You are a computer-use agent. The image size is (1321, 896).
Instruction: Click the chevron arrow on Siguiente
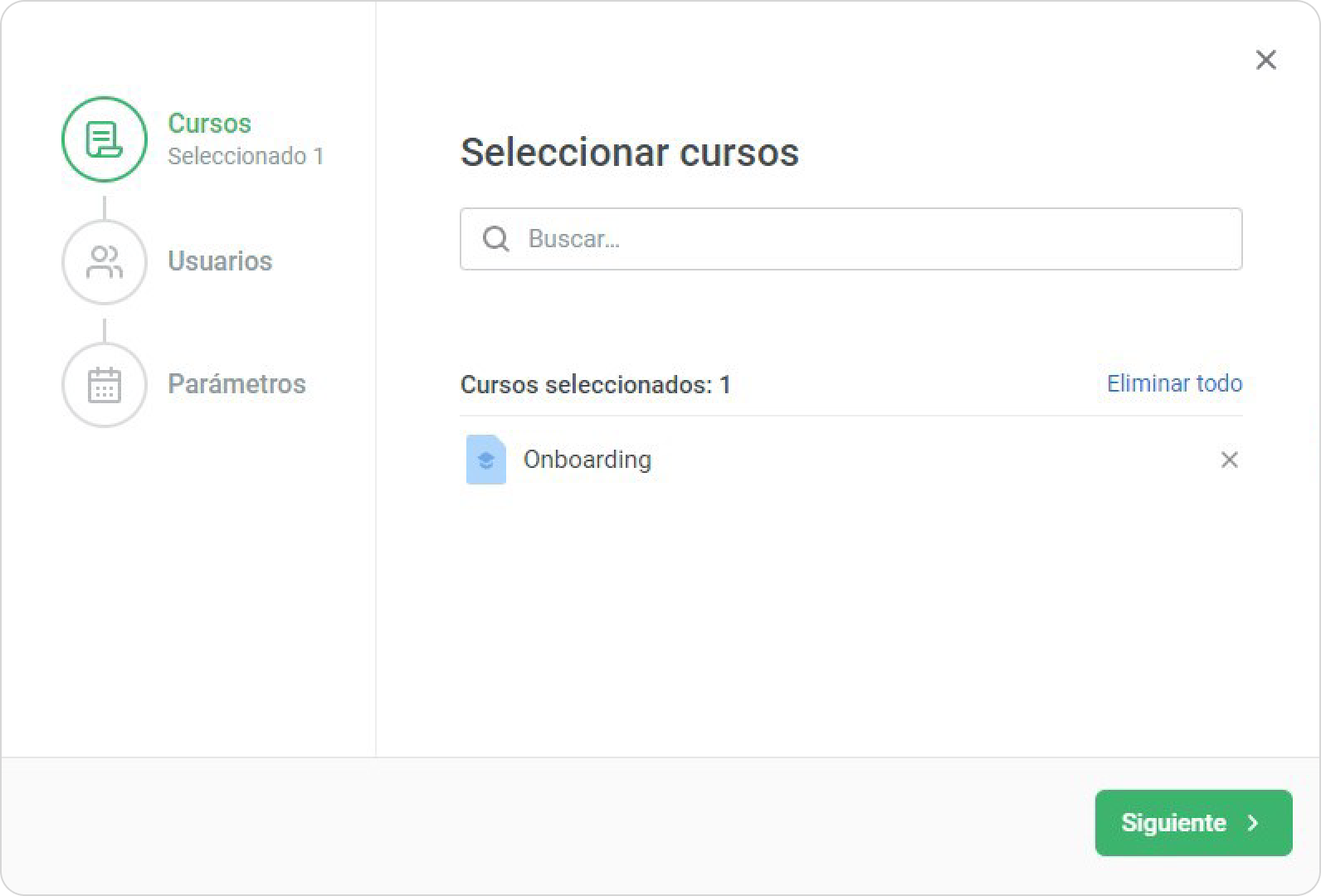coord(1253,823)
